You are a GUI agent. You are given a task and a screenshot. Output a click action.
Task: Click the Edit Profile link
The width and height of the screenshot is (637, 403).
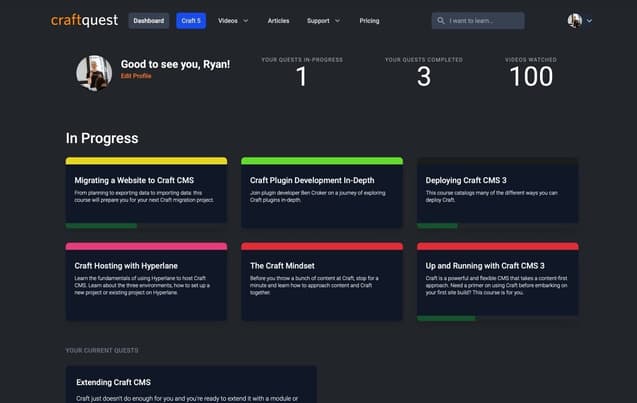[x=136, y=76]
